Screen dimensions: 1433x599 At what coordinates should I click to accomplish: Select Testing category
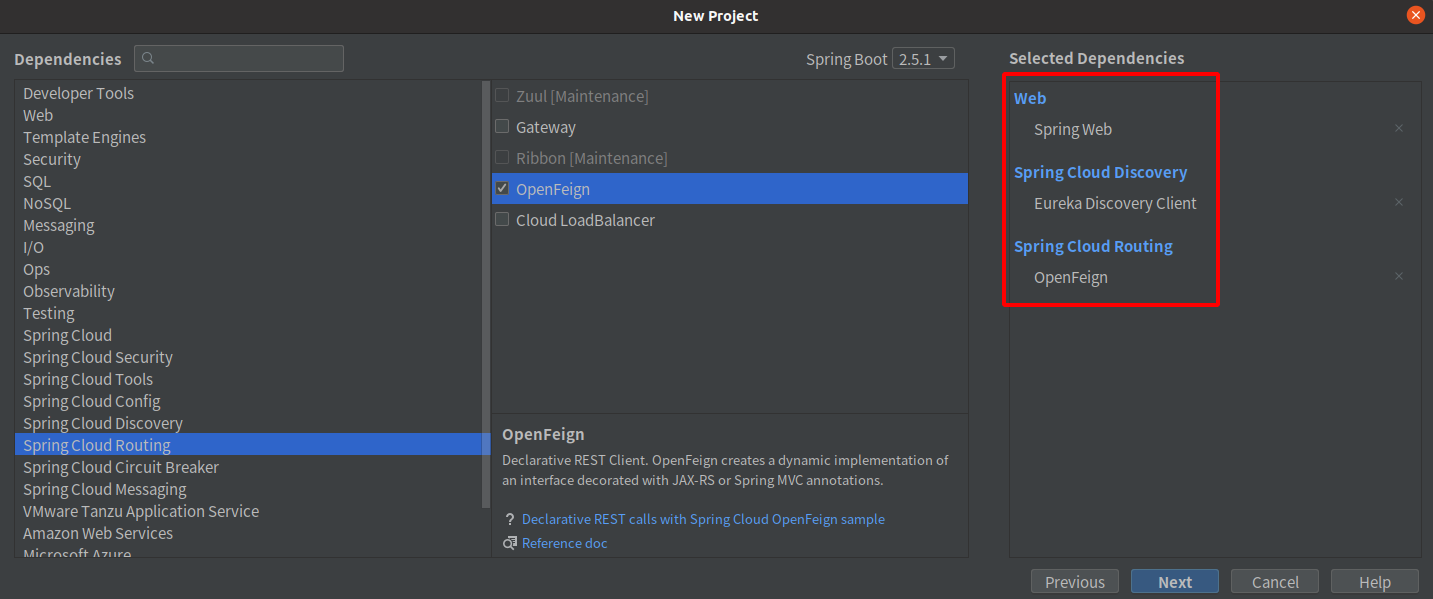pyautogui.click(x=248, y=313)
